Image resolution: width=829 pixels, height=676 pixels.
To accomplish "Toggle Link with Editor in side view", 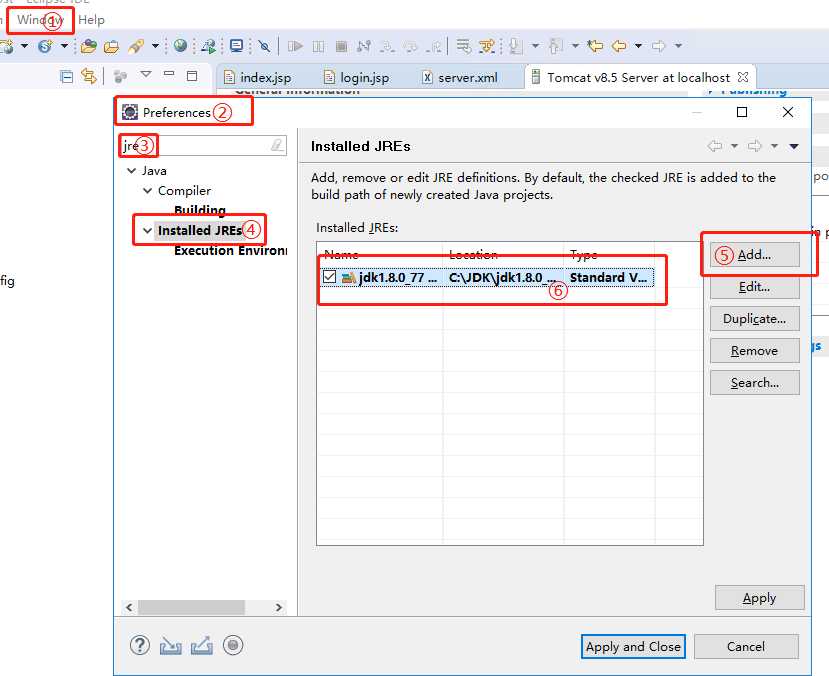I will (x=89, y=77).
